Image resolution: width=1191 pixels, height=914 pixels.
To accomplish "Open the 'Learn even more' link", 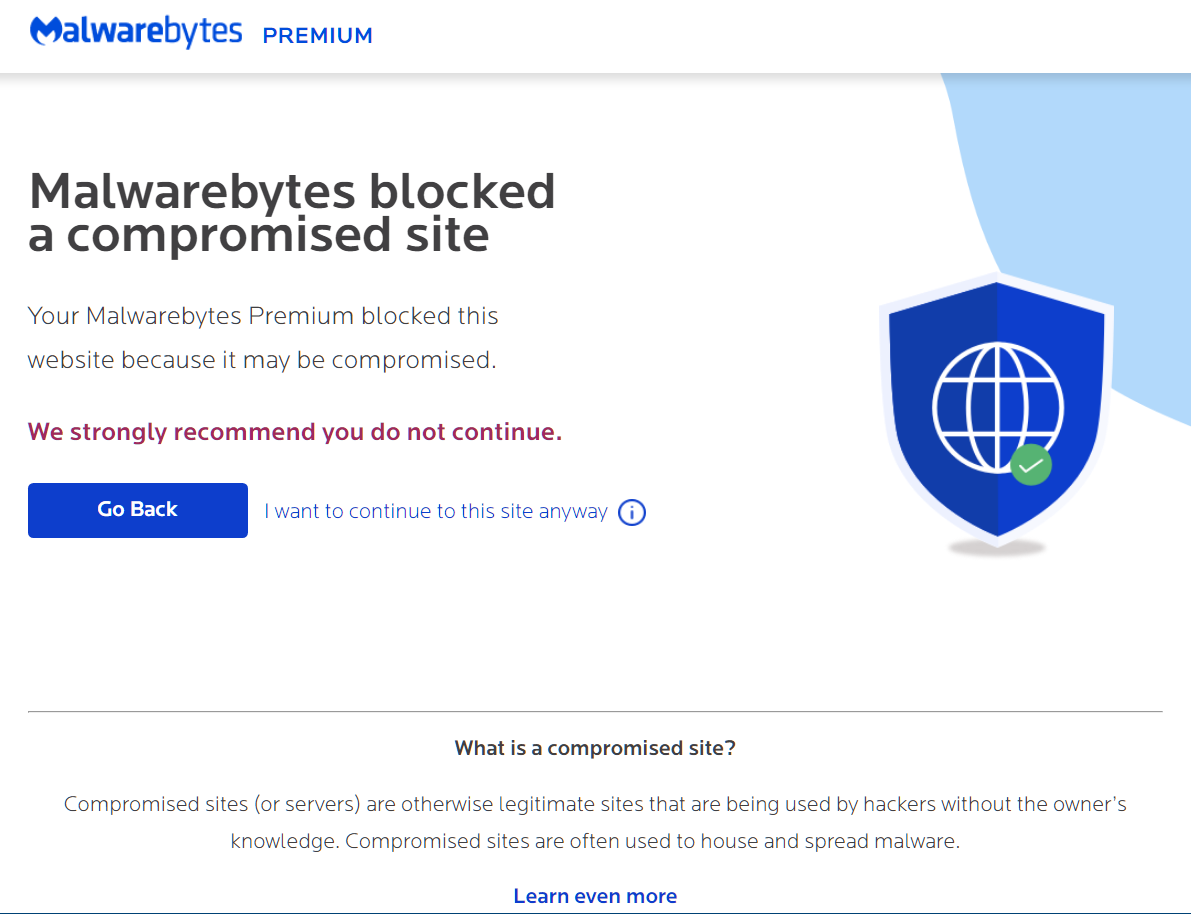I will 595,896.
